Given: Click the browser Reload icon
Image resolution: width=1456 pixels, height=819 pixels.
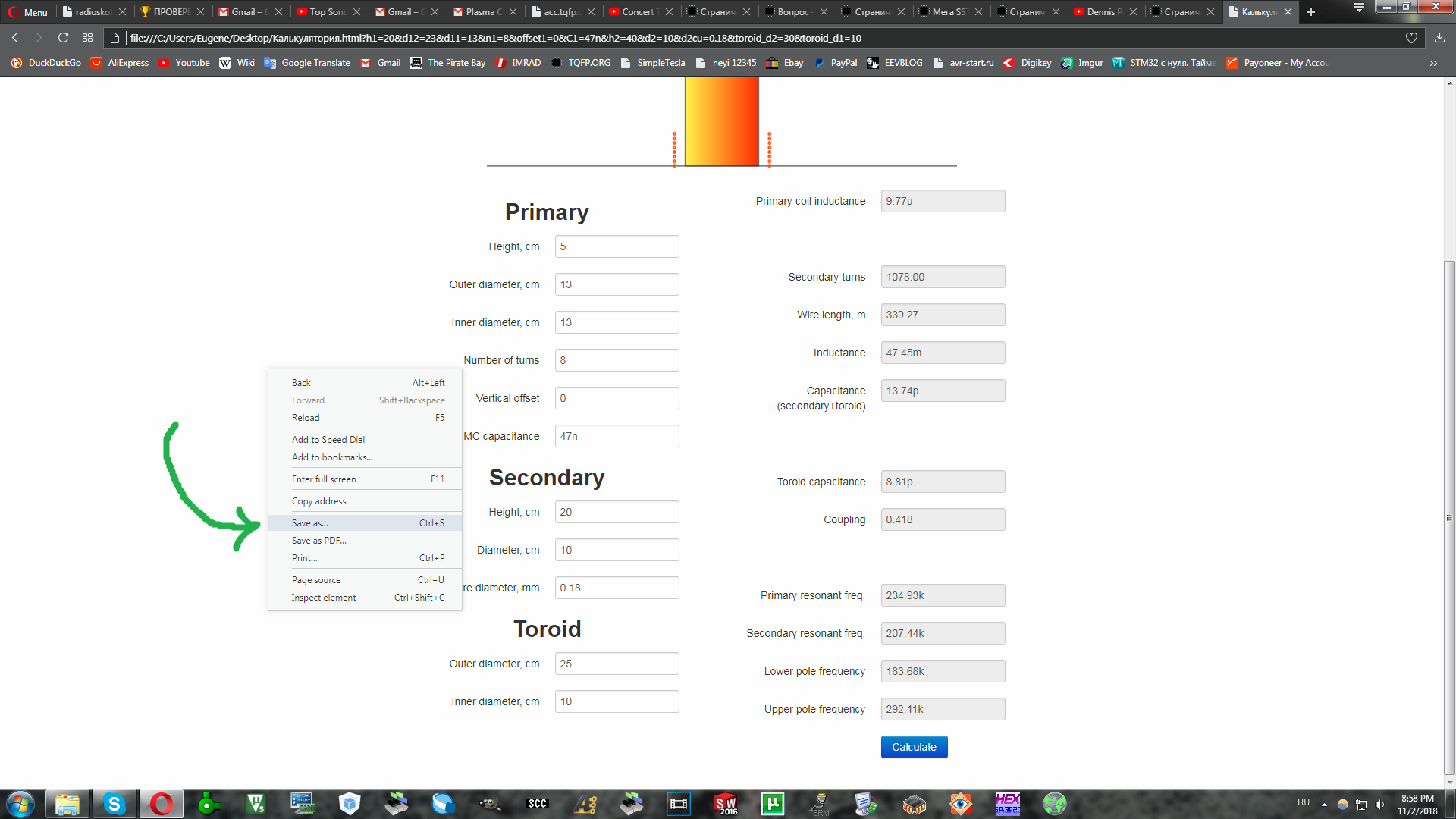Looking at the screenshot, I should click(x=63, y=38).
